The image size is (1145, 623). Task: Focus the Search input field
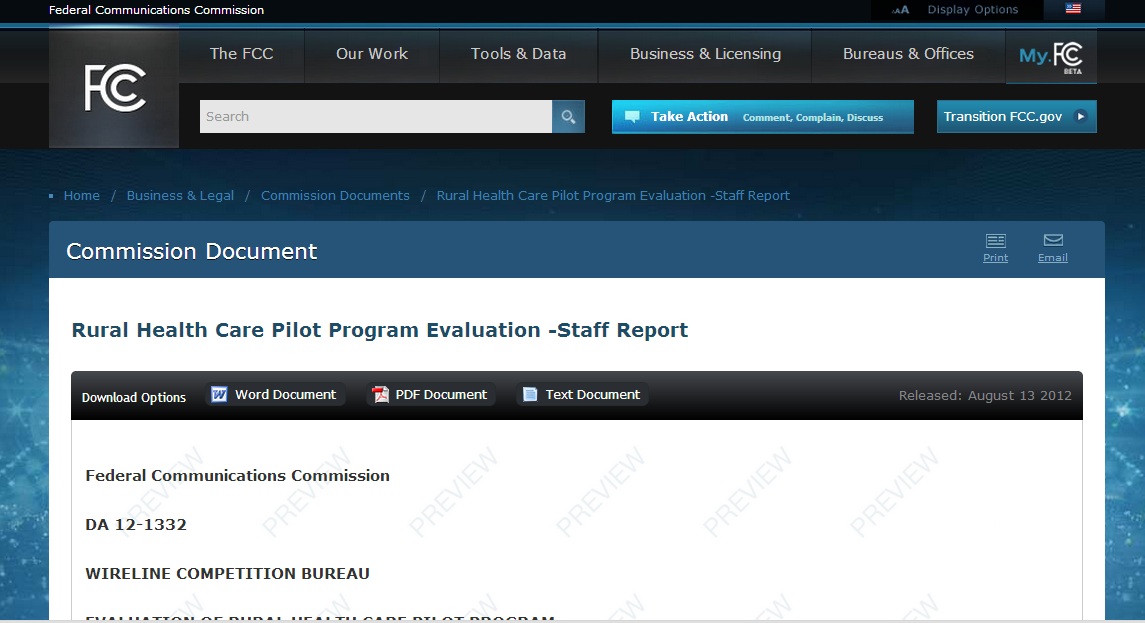coord(376,117)
